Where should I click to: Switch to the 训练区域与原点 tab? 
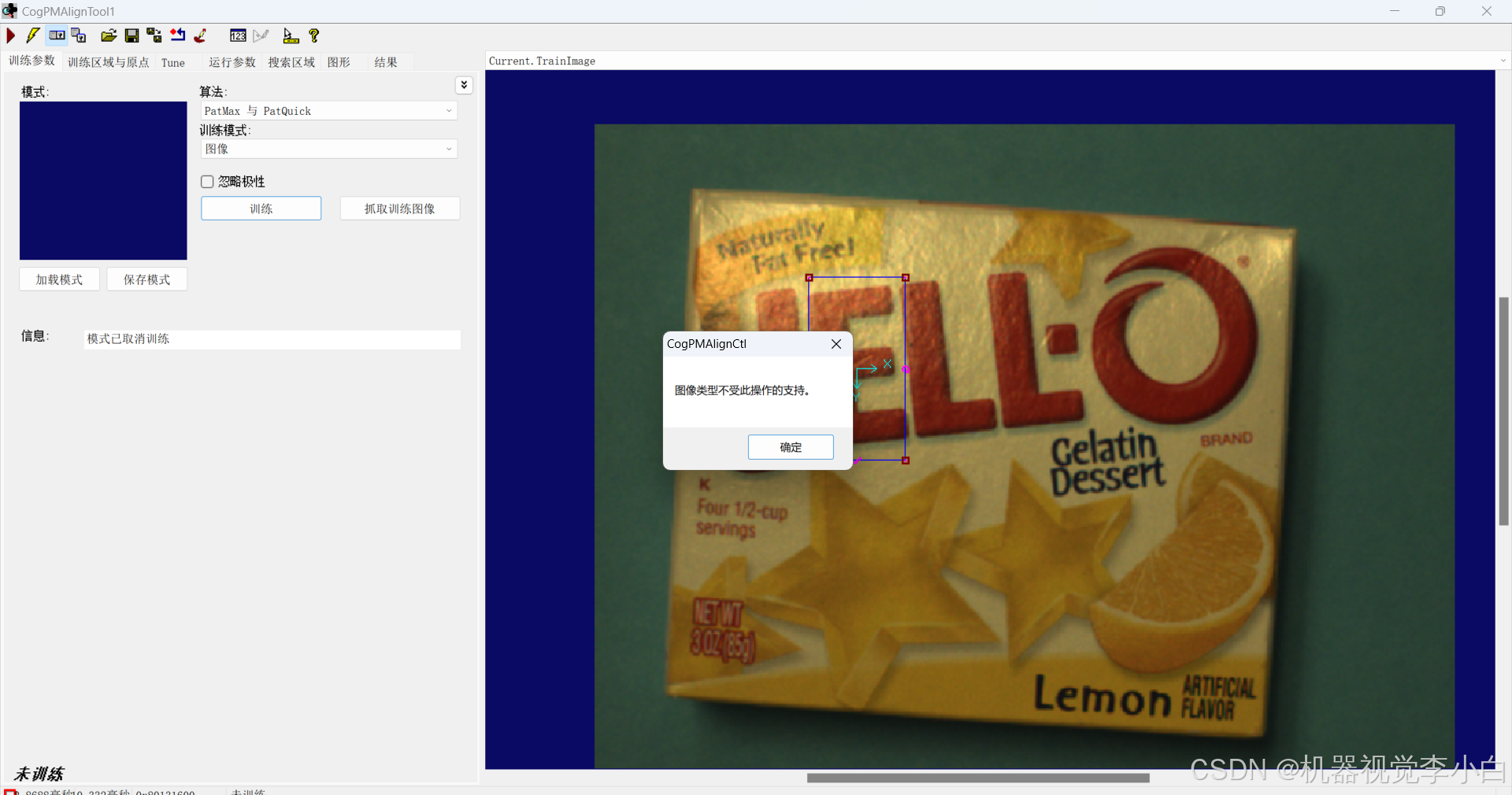(x=109, y=62)
